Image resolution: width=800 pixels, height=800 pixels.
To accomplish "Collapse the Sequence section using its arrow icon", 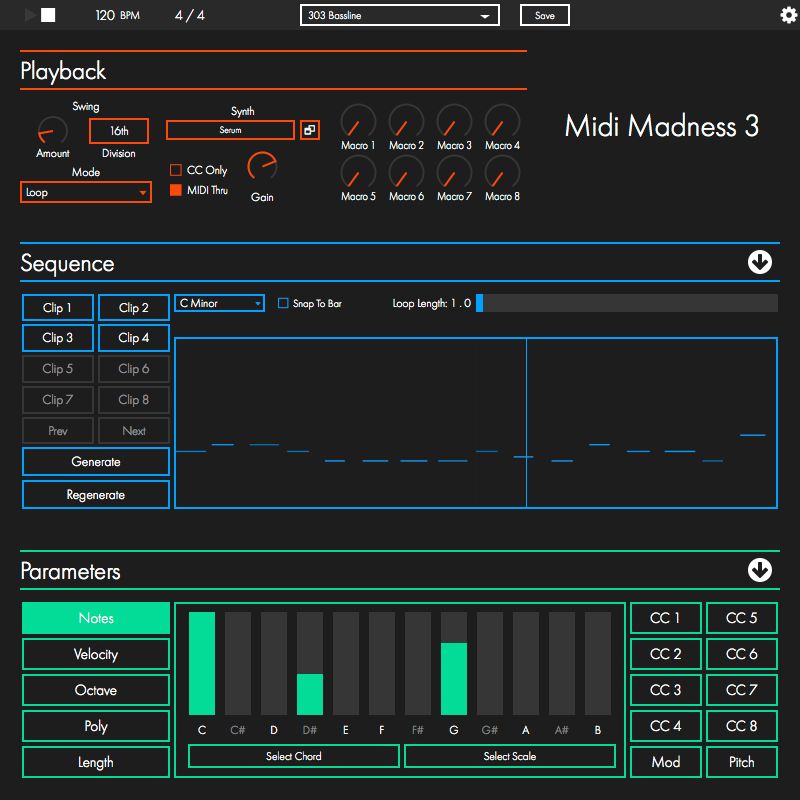I will coord(760,262).
